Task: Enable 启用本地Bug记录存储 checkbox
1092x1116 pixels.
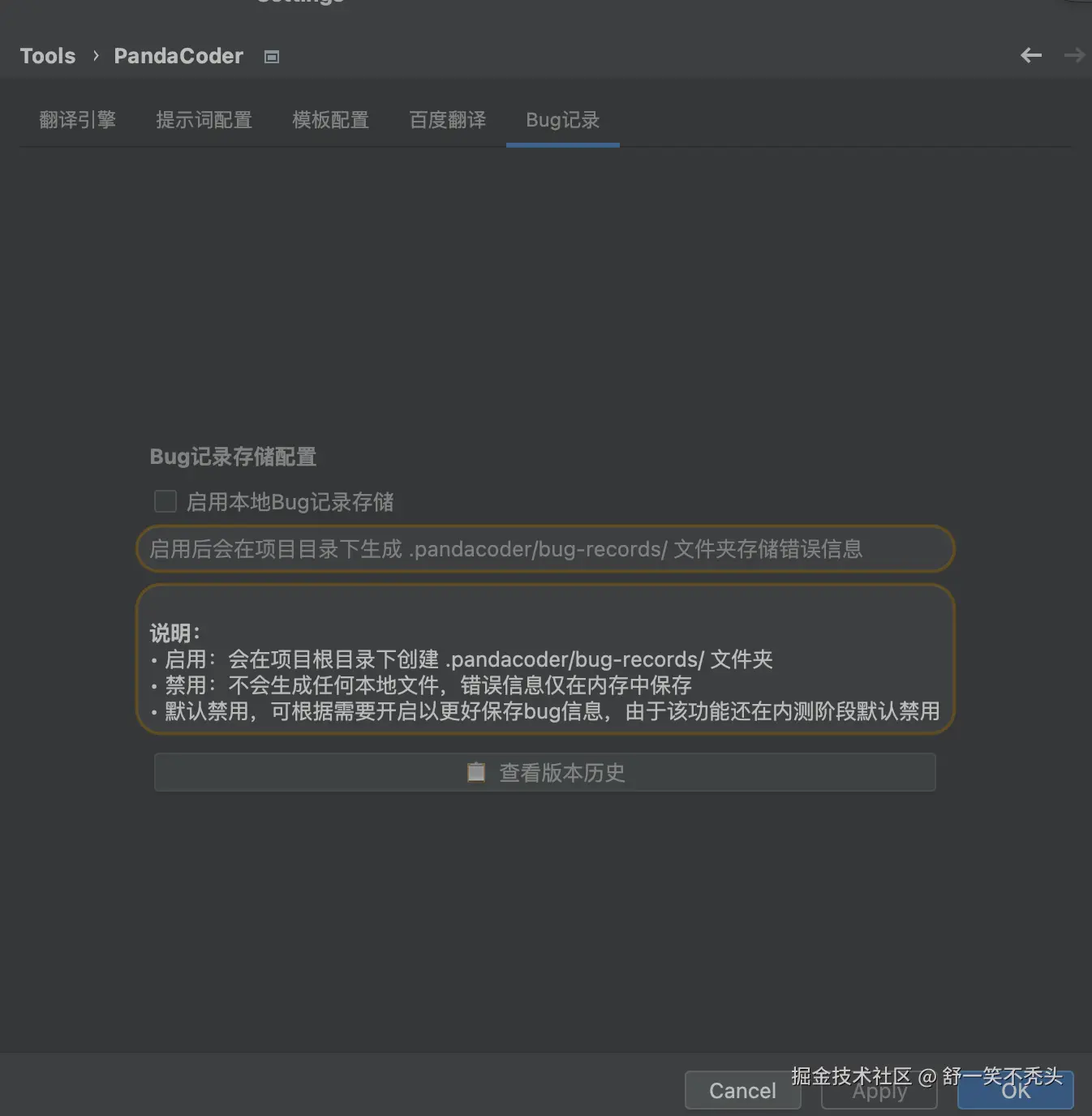Action: coord(165,501)
